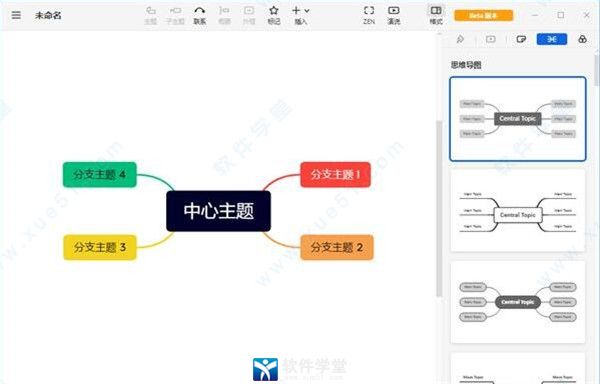The width and height of the screenshot is (600, 384).
Task: Open the color theme tab in side panel
Action: tap(582, 39)
